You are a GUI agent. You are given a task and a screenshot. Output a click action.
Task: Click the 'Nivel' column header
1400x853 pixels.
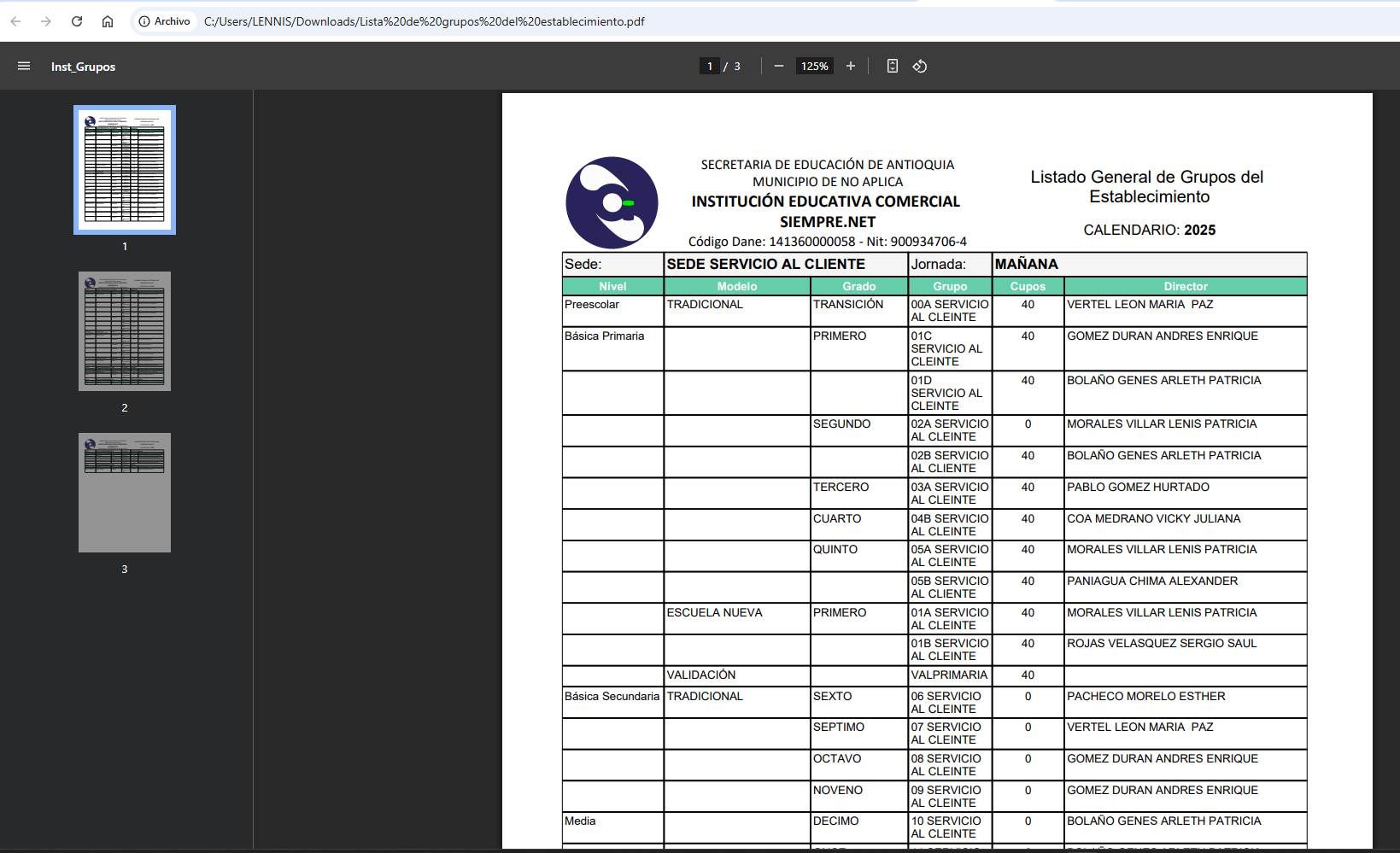(612, 286)
